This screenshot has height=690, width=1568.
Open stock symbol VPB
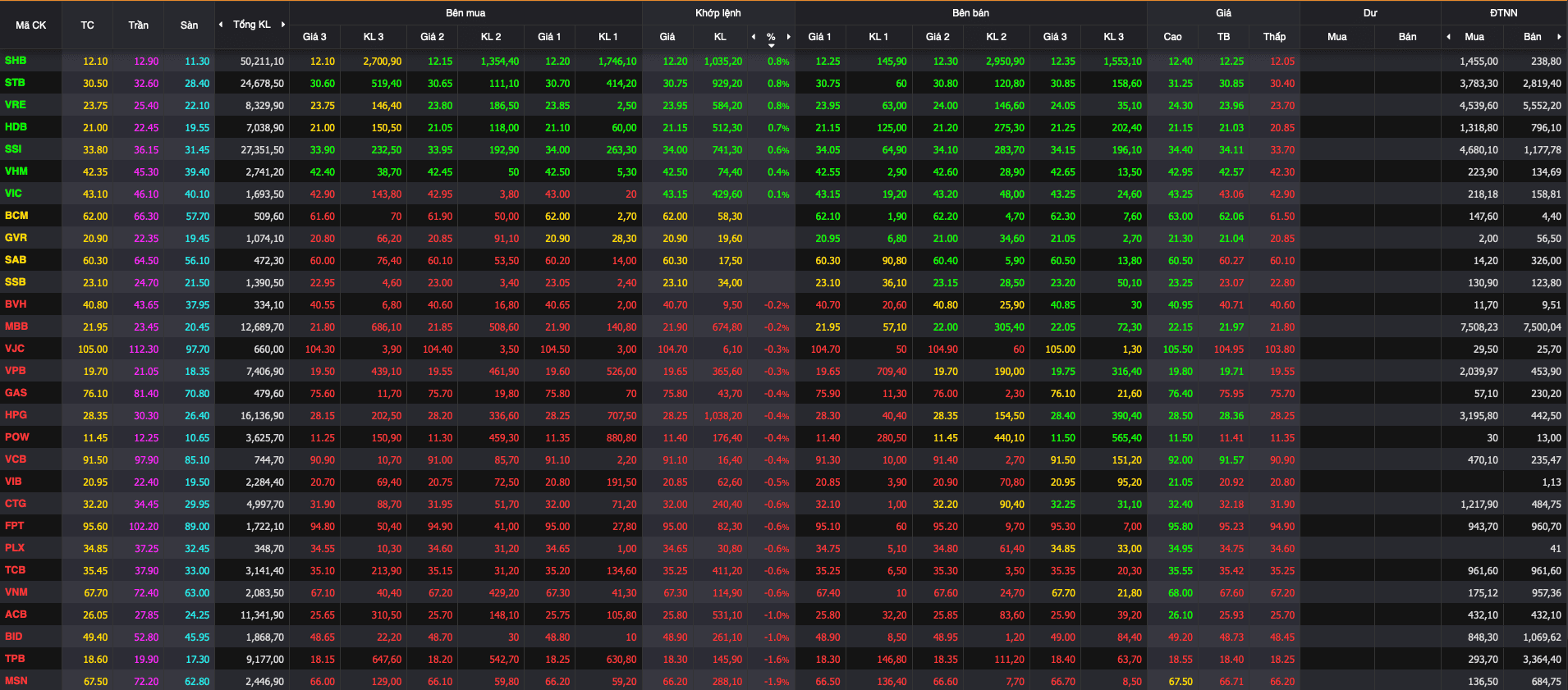(16, 371)
